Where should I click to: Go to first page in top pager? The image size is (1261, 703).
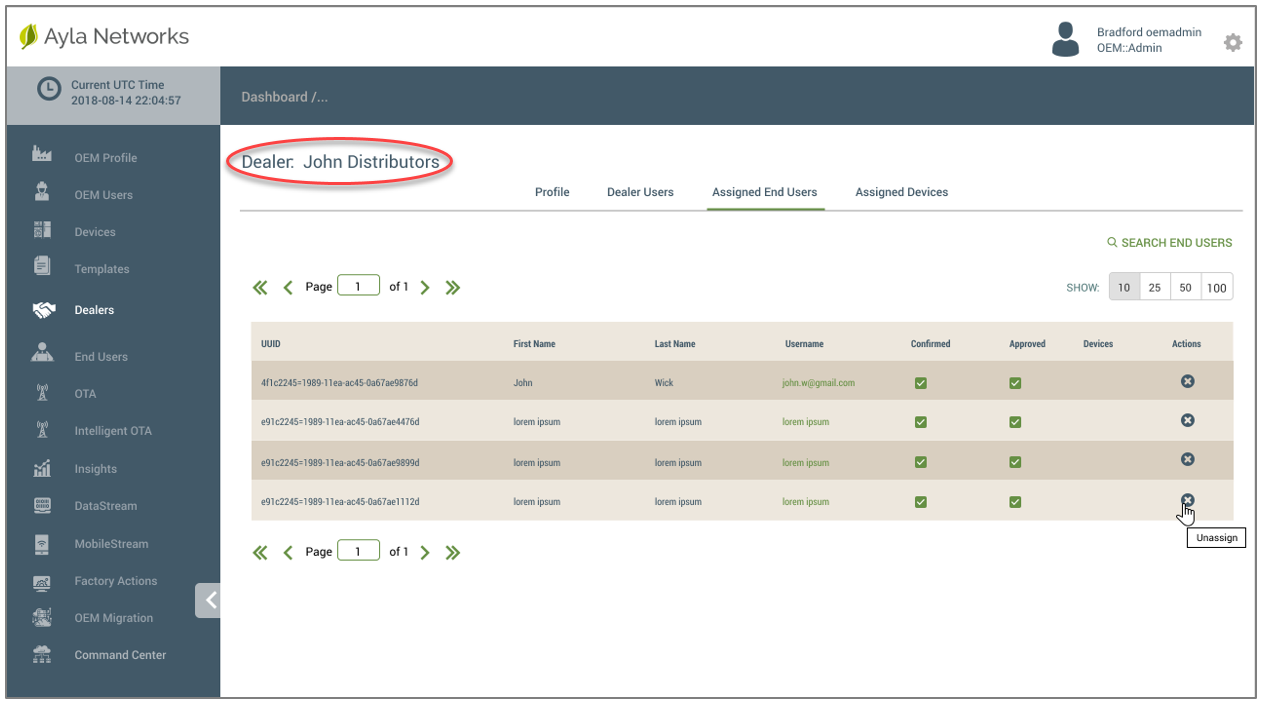point(260,287)
